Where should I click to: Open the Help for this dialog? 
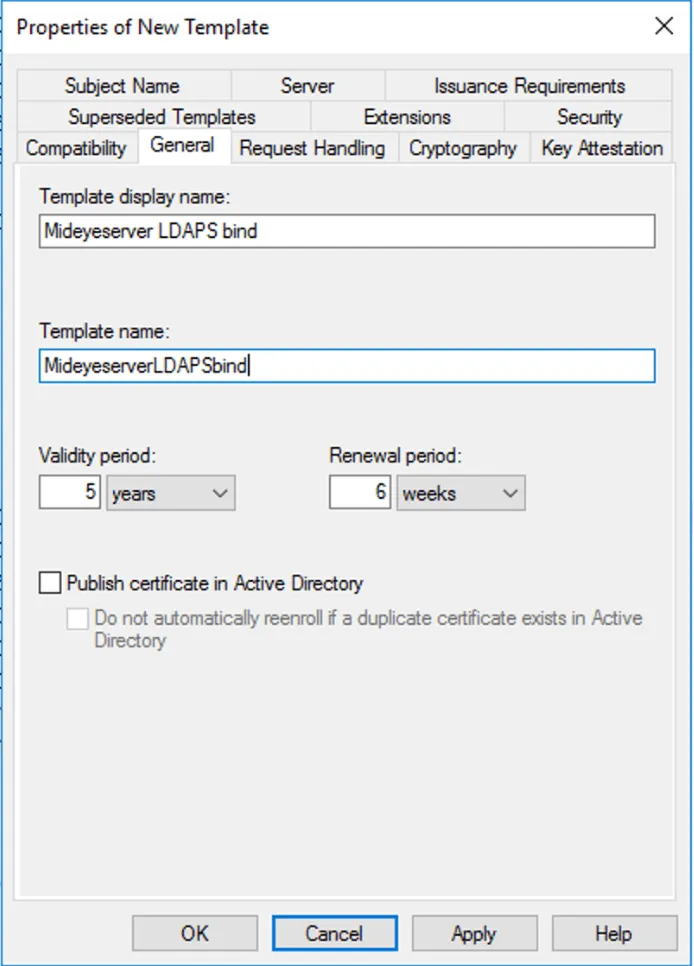(614, 932)
